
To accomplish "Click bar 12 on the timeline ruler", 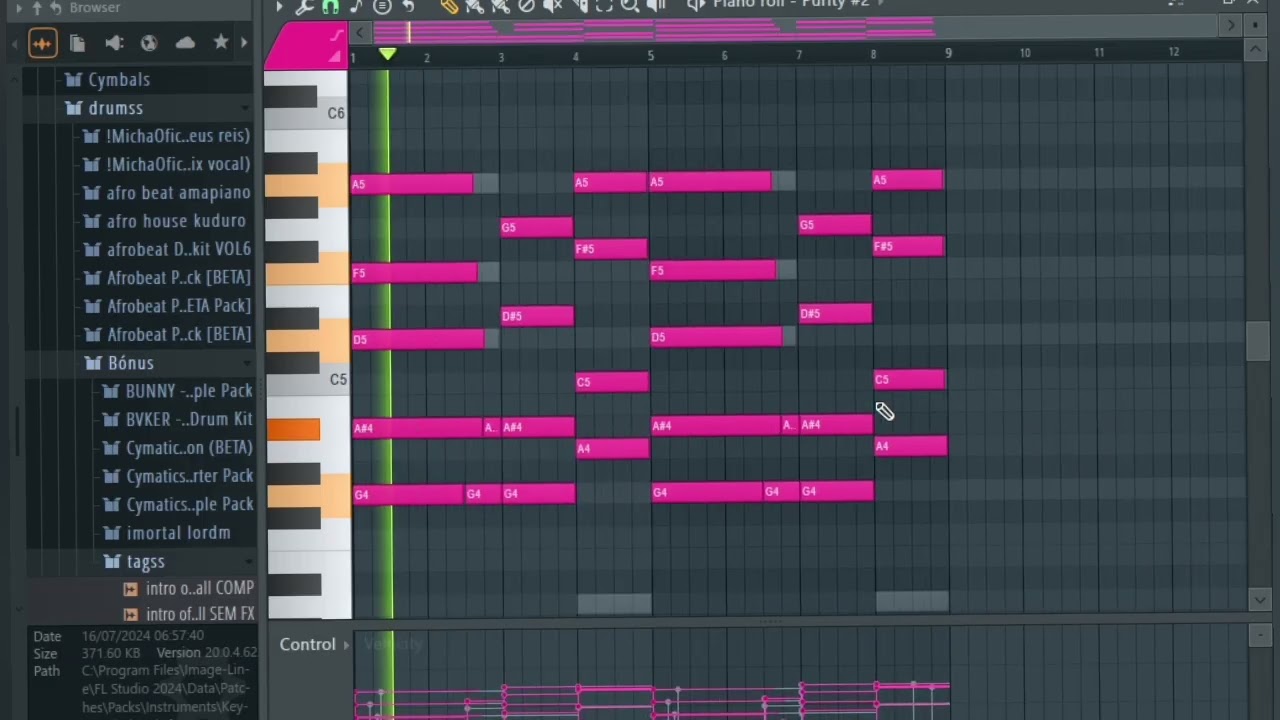I will click(1173, 53).
